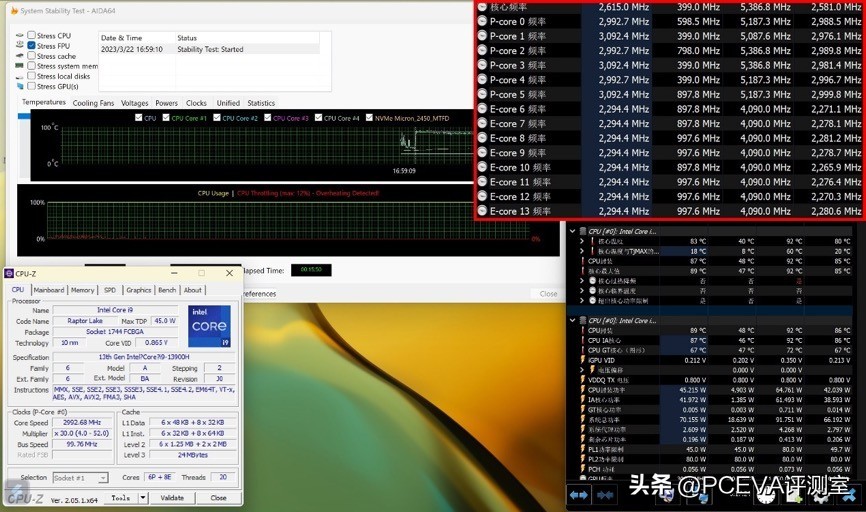The width and height of the screenshot is (866, 512).
Task: Switch to AIDA64 Cooling Fans tab
Action: tap(93, 103)
